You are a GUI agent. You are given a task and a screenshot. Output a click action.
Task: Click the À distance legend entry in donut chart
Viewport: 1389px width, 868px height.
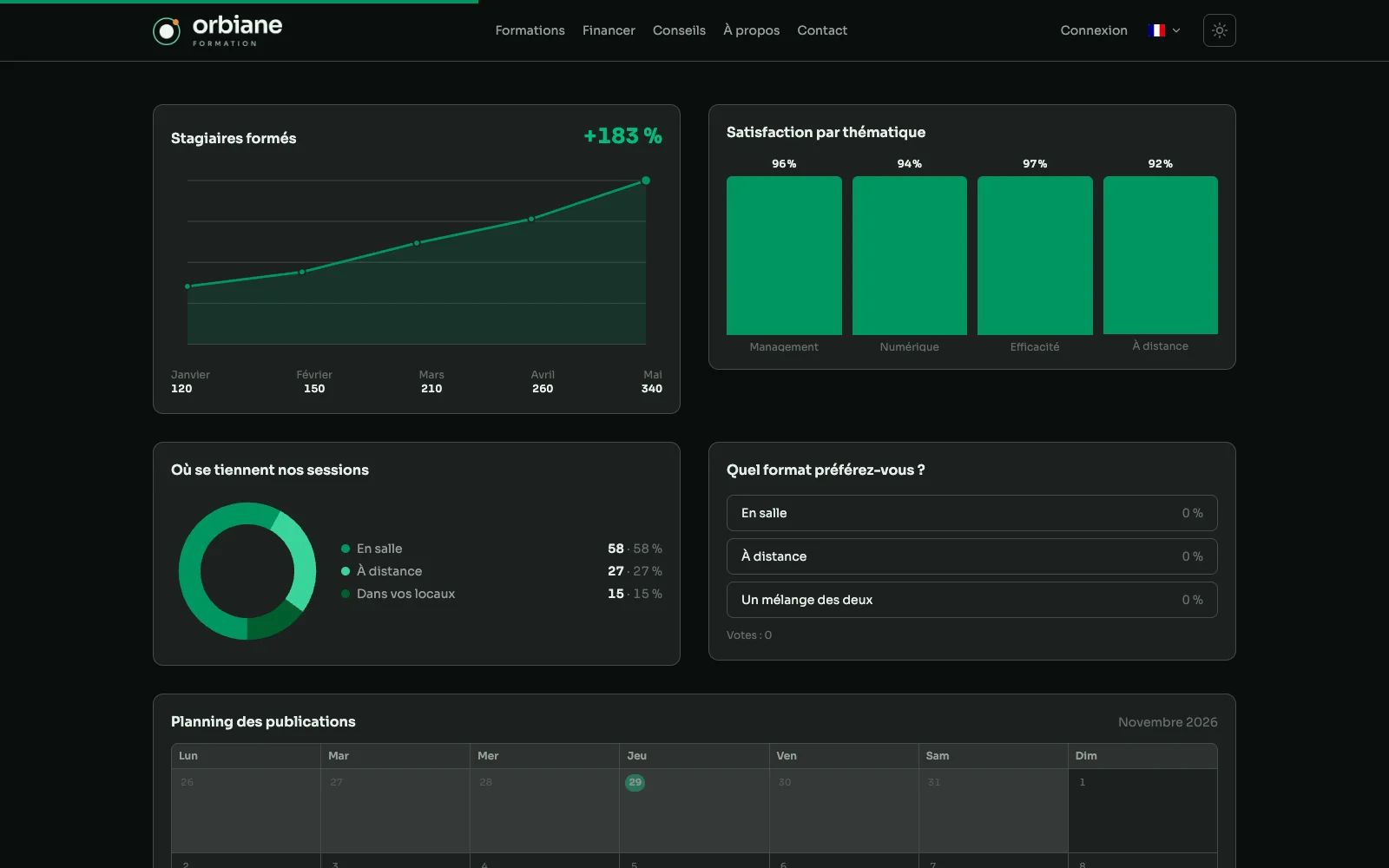[x=502, y=571]
